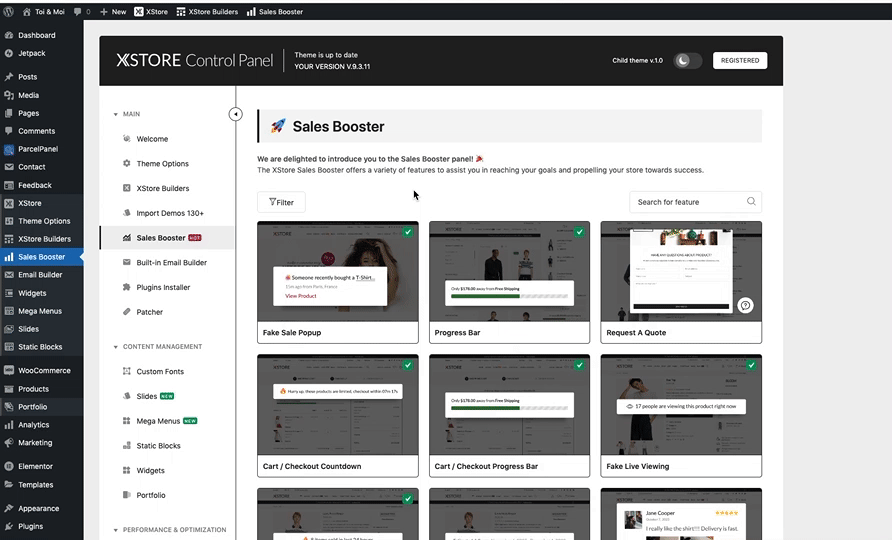Open the comments bubble in admin bar

pos(77,11)
